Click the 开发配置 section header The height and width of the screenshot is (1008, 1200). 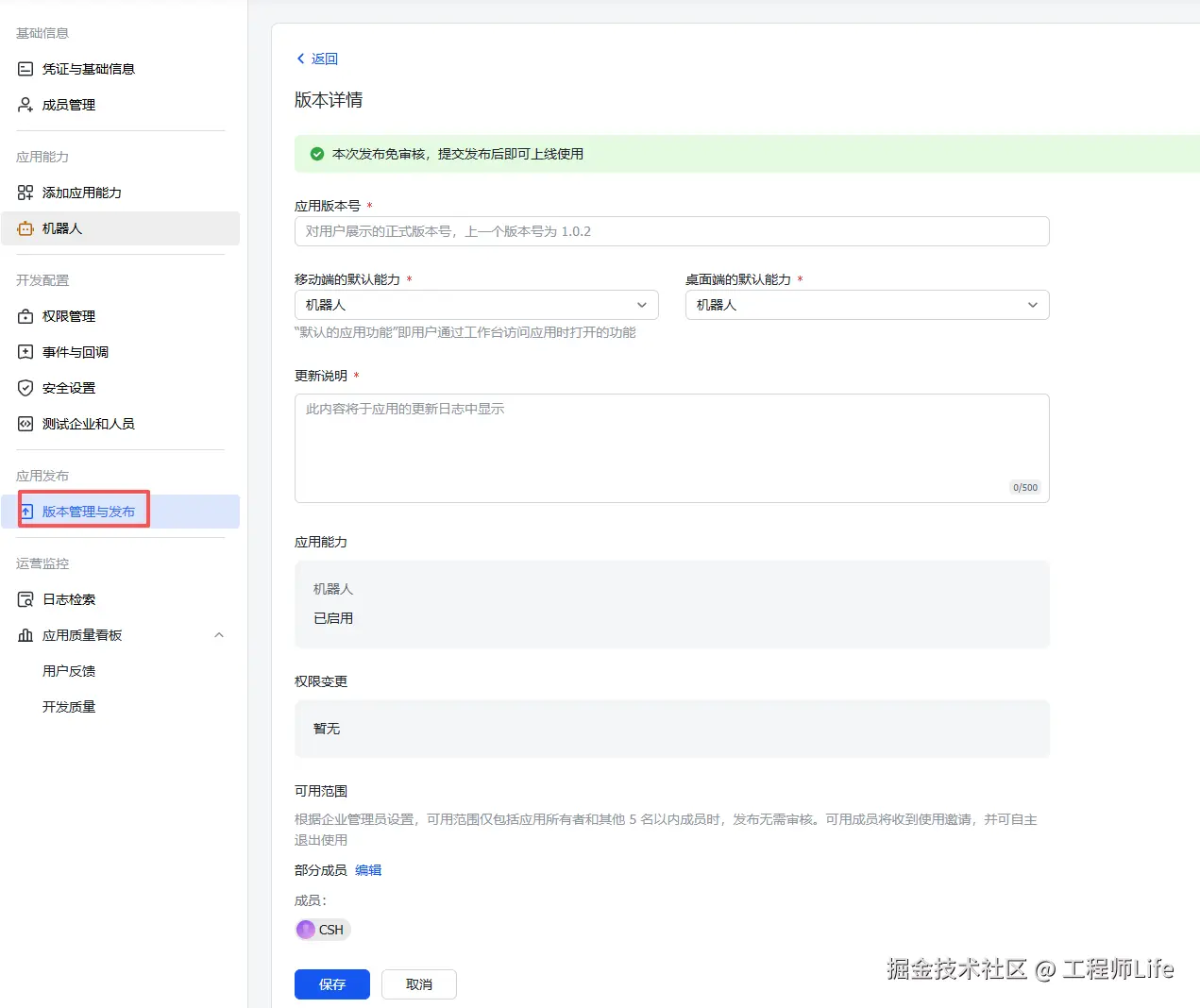pyautogui.click(x=42, y=280)
